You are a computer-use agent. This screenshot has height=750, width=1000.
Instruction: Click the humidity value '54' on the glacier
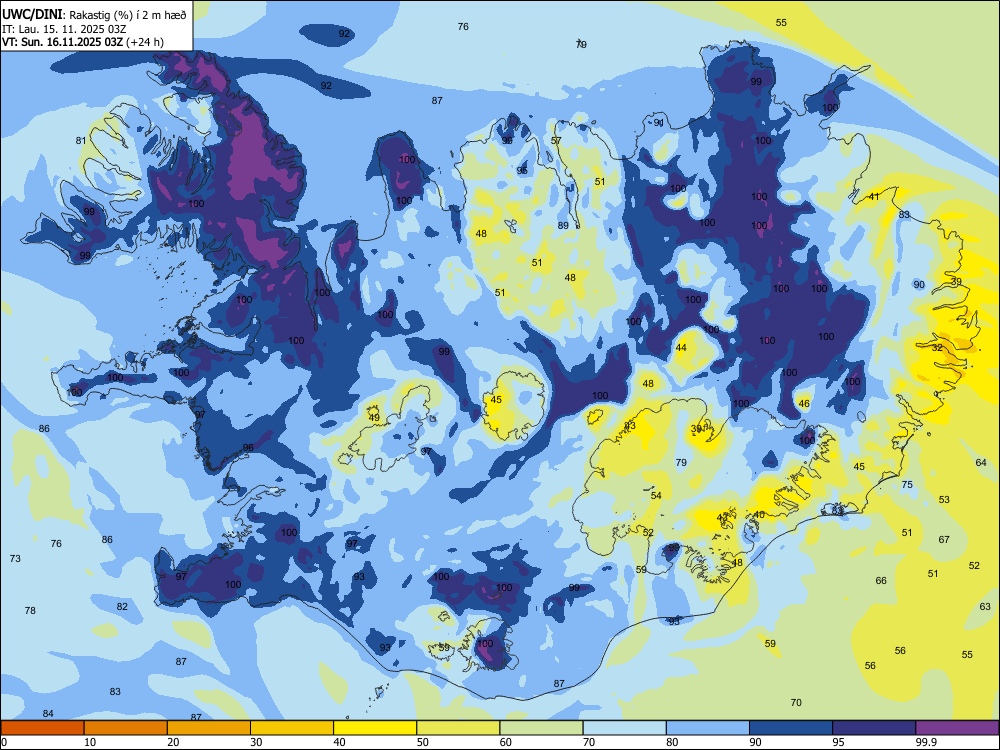pyautogui.click(x=656, y=496)
